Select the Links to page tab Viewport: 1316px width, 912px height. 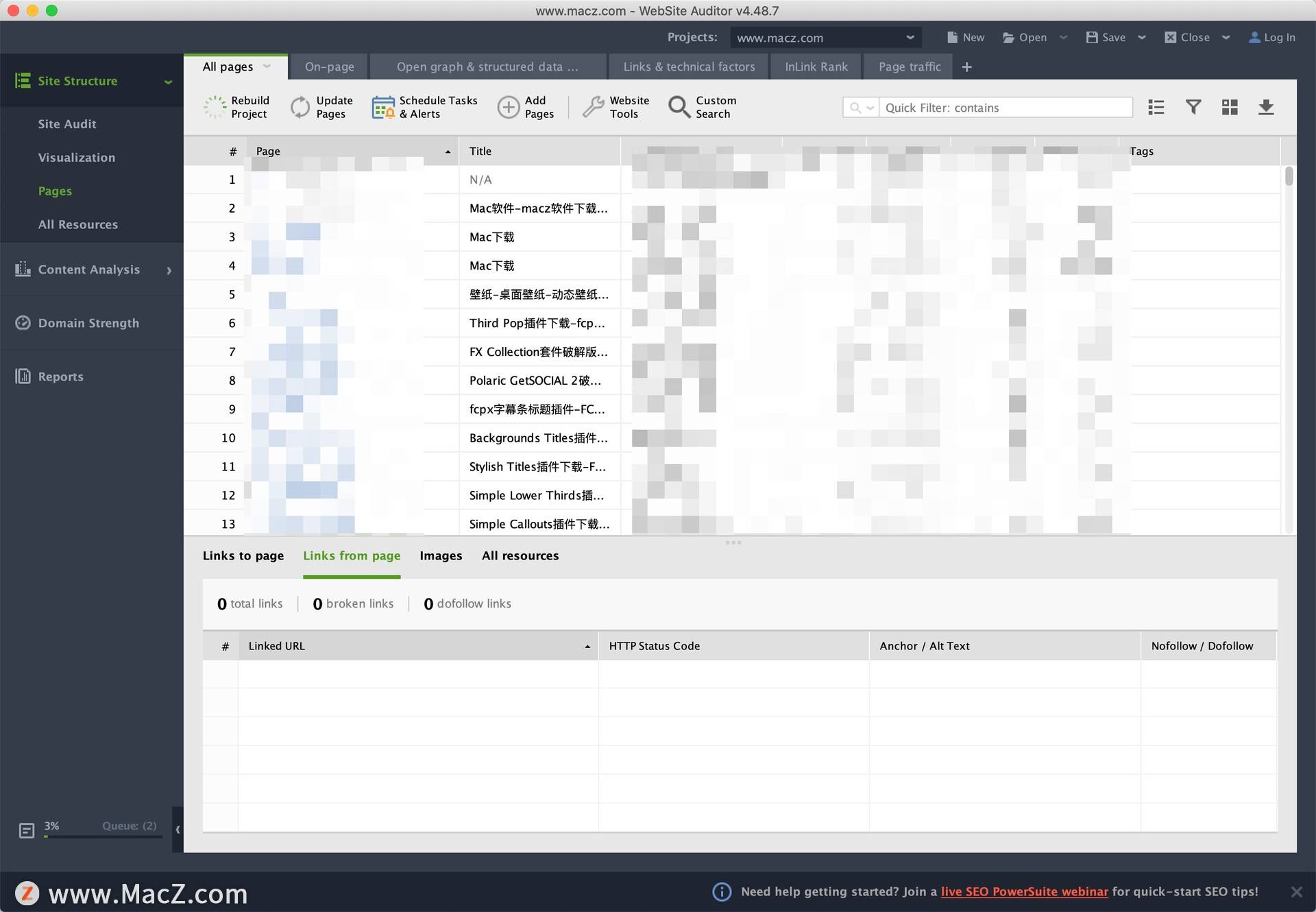[243, 555]
